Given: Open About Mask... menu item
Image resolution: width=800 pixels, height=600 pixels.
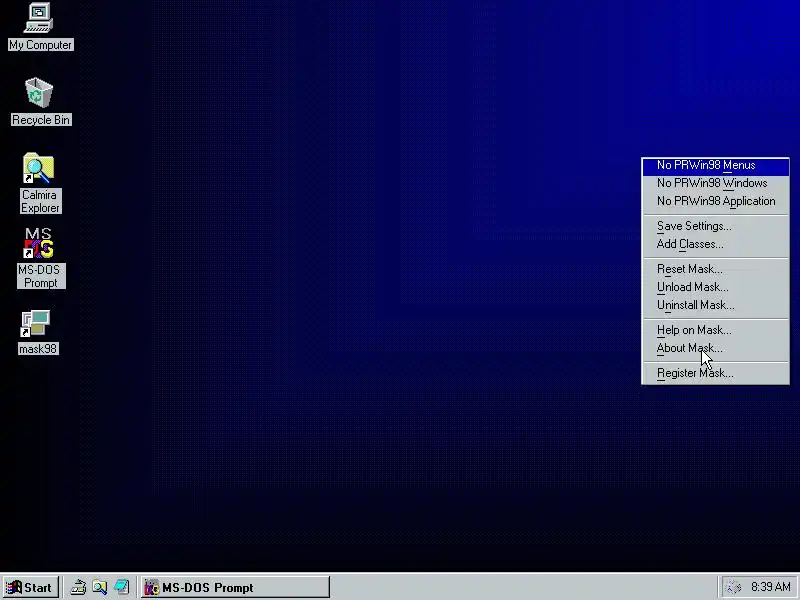Looking at the screenshot, I should pos(715,348).
